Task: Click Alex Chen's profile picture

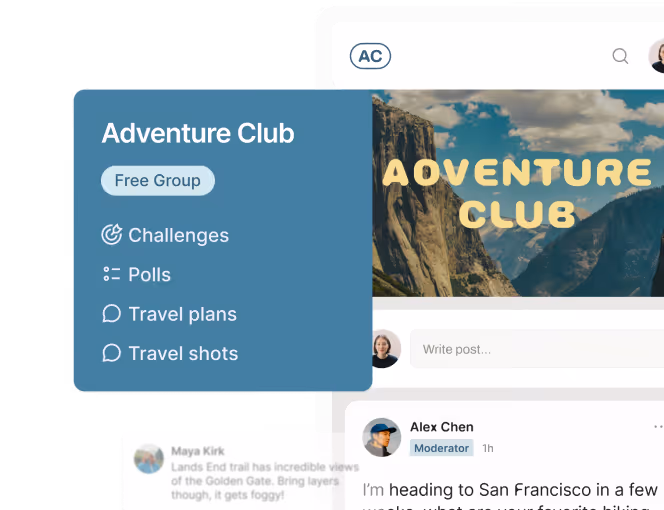Action: tap(382, 437)
